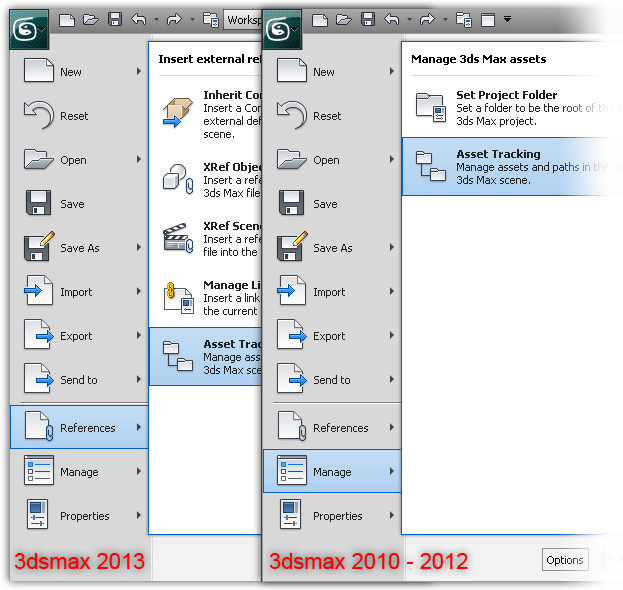The image size is (623, 590).
Task: Choose XRef Objects in 2013 References submenu
Action: [x=205, y=180]
